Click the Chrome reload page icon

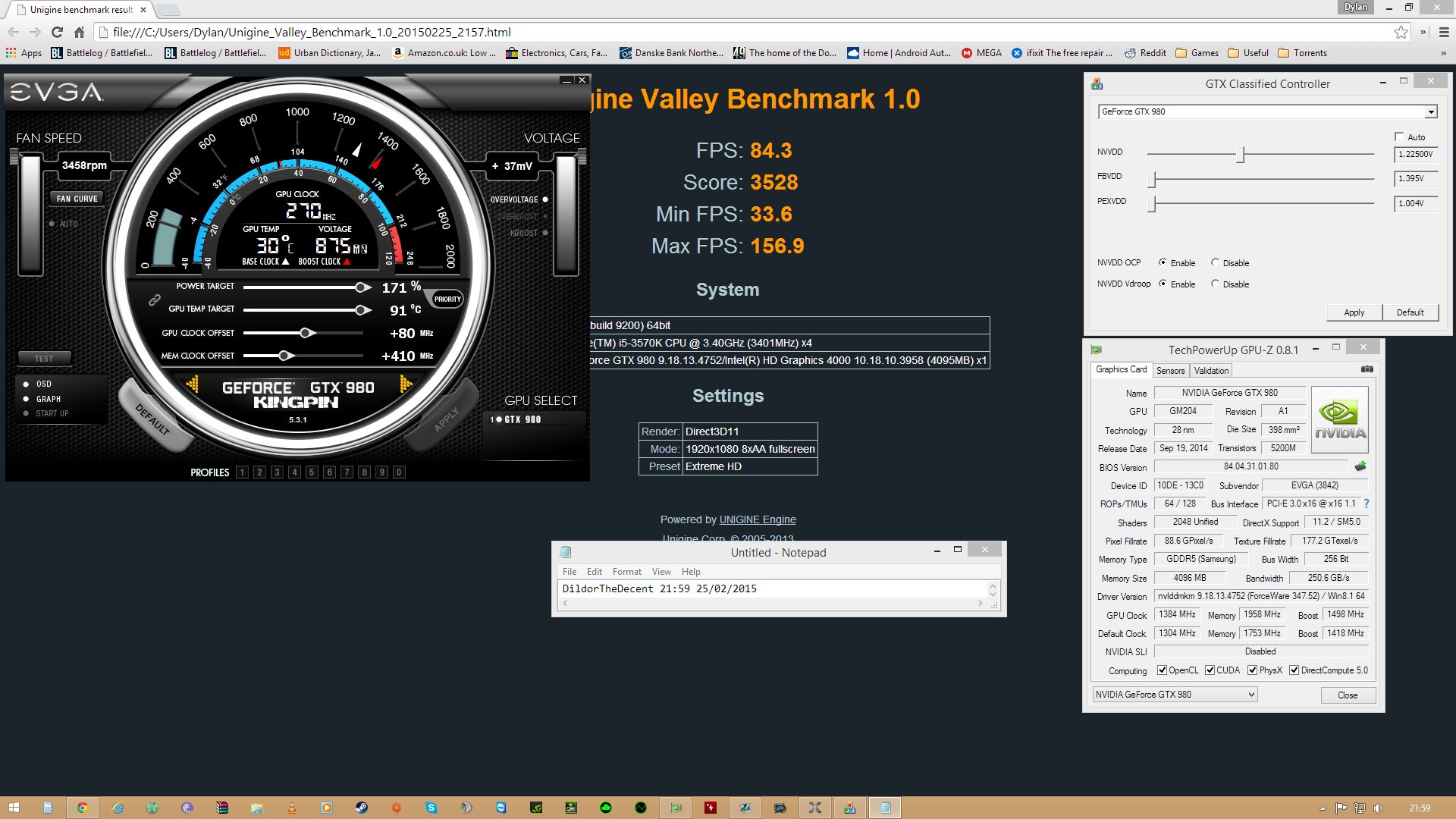(57, 32)
